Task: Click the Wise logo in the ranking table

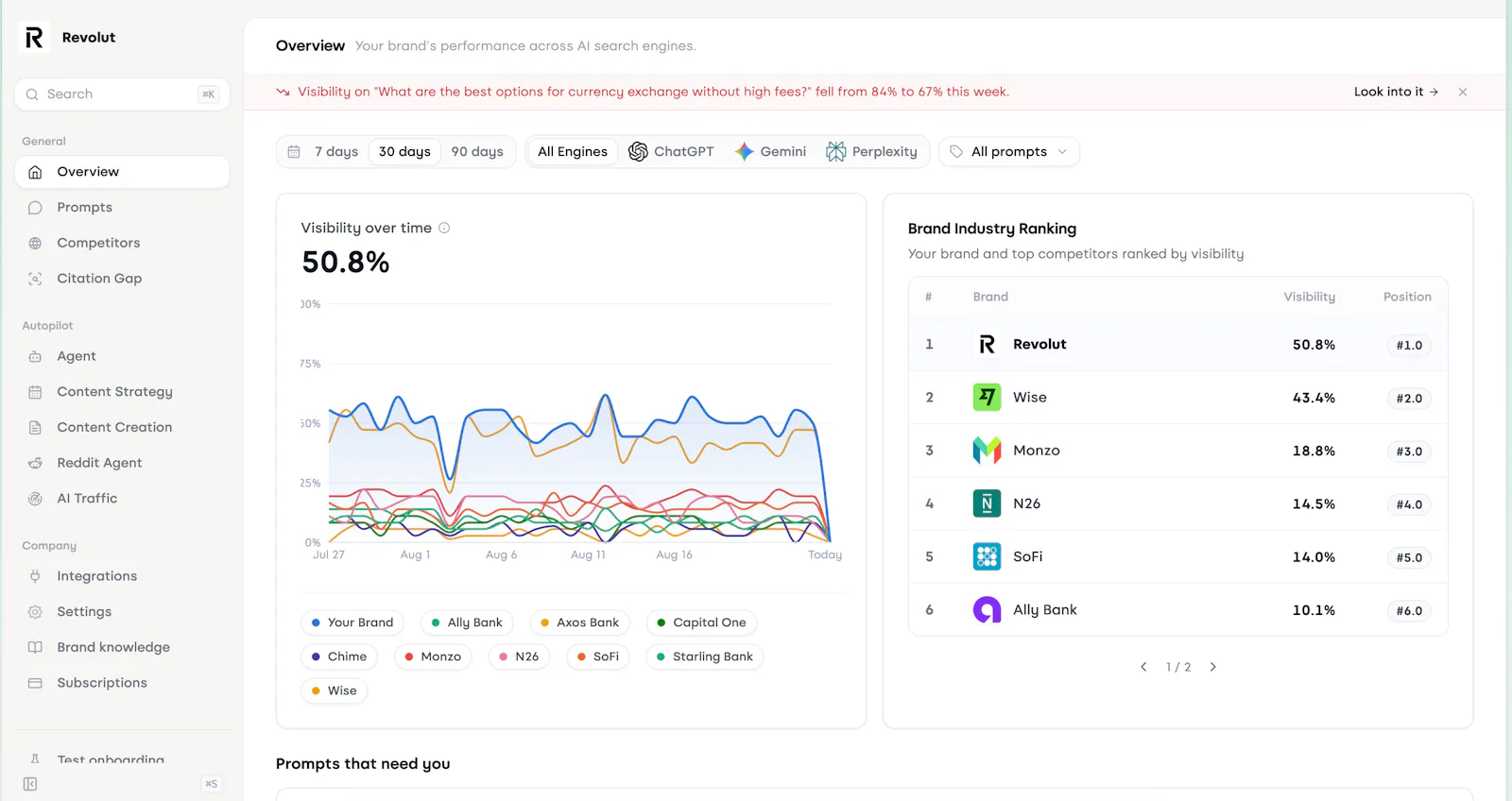Action: tap(987, 398)
